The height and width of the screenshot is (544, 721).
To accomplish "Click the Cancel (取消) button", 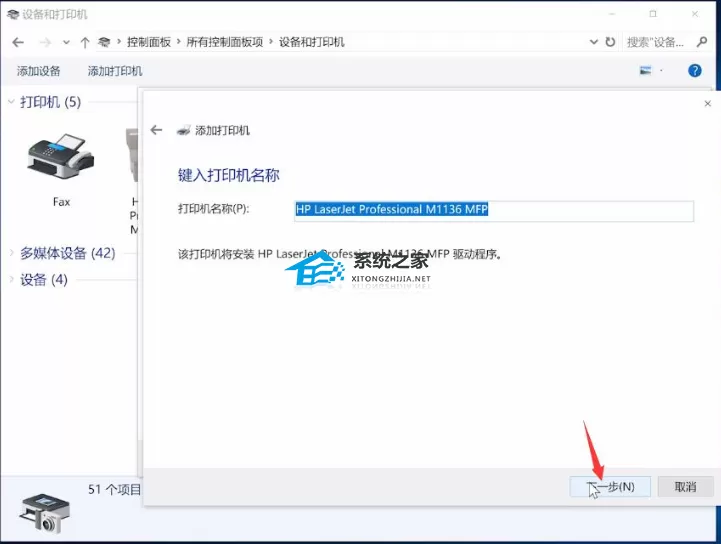I will click(x=685, y=487).
